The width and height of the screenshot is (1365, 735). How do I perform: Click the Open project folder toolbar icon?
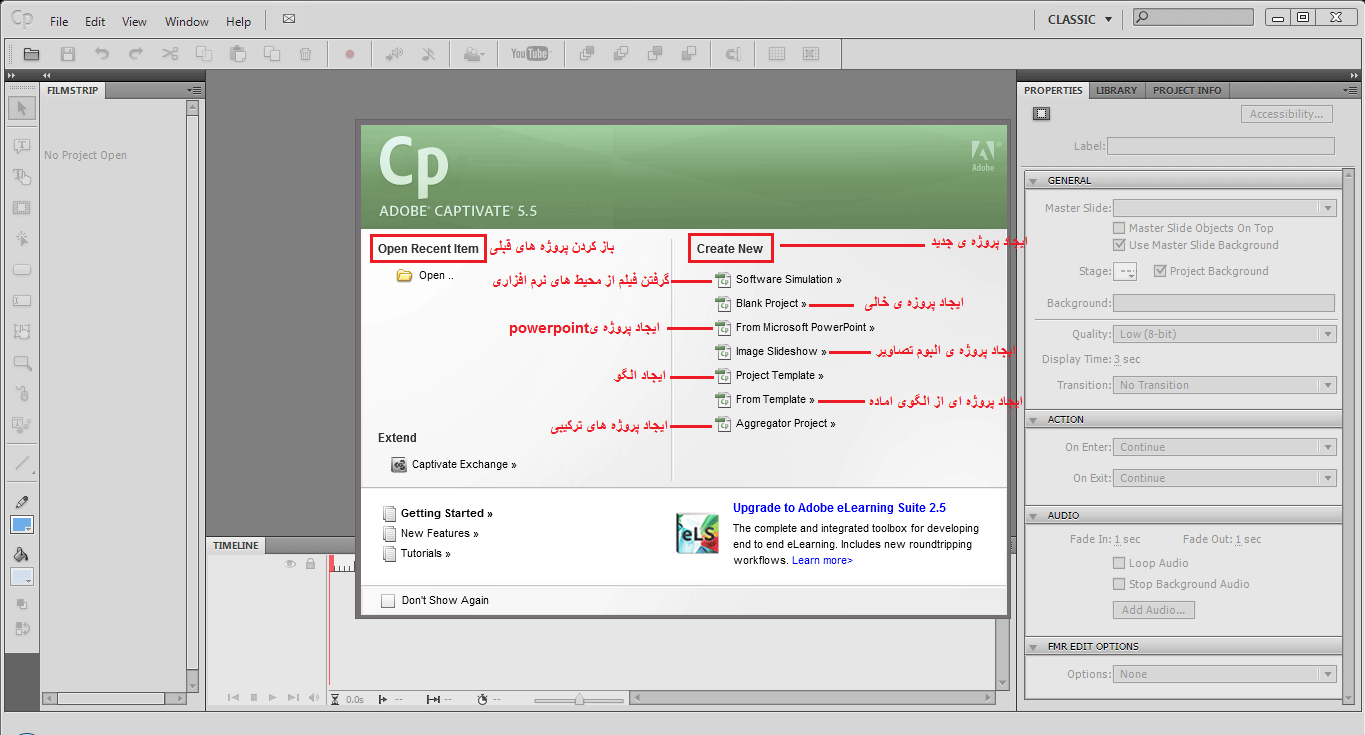click(32, 54)
